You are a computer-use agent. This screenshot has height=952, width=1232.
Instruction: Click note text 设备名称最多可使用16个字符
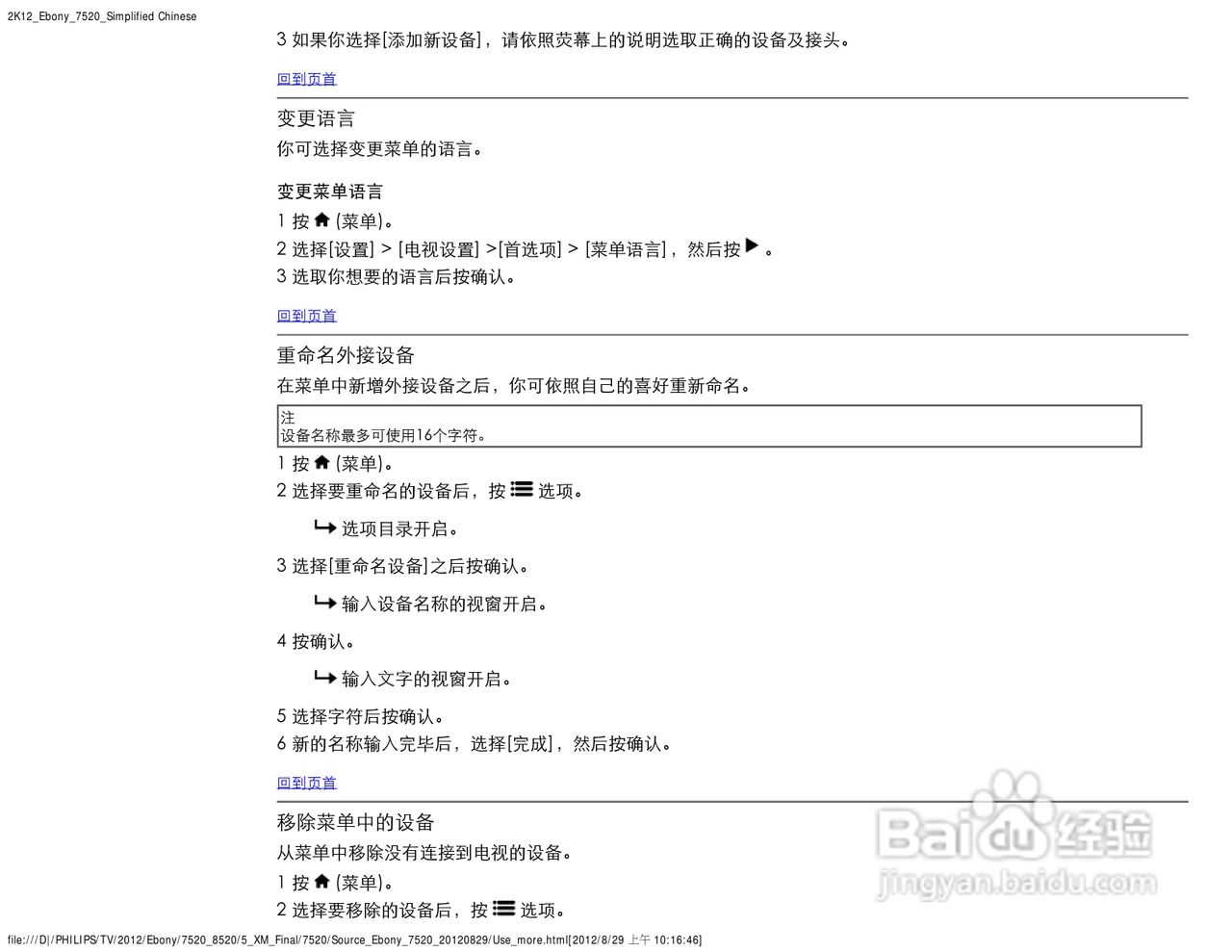click(384, 435)
